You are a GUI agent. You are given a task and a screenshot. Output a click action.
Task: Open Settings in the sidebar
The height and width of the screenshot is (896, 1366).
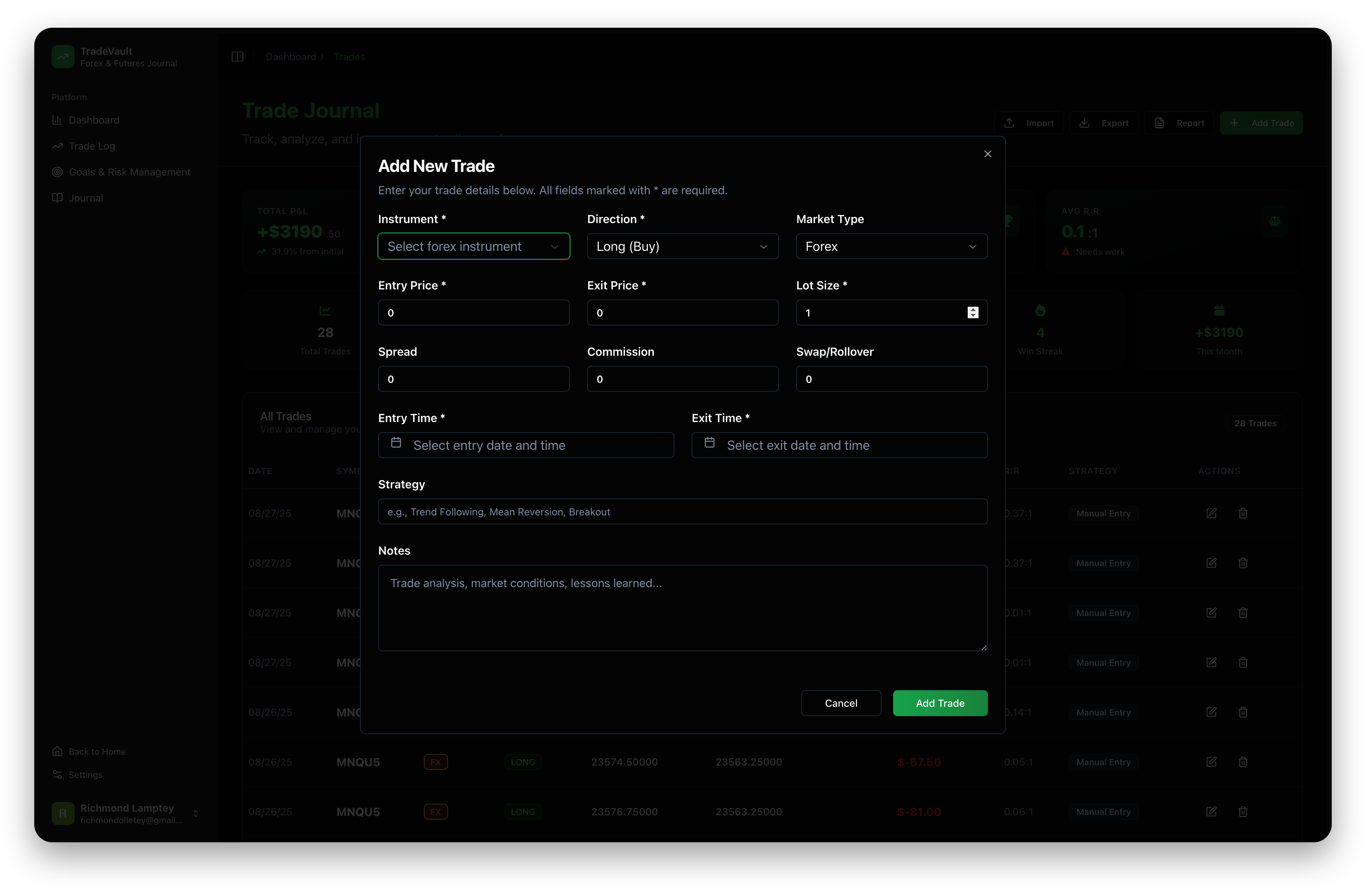coord(77,774)
